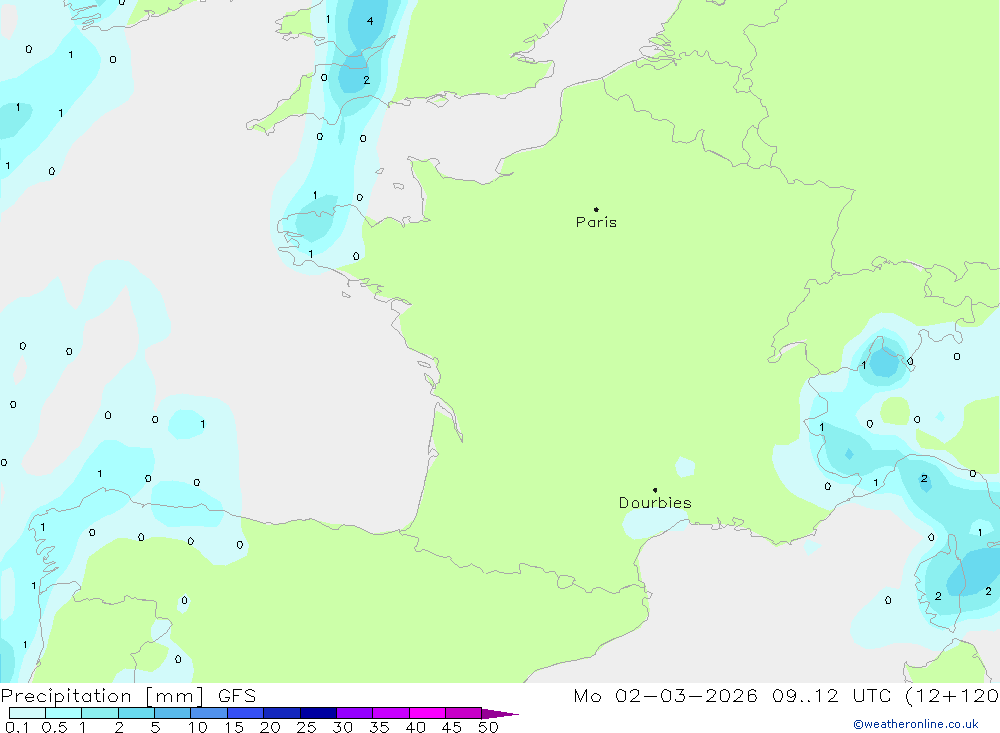This screenshot has width=1000, height=733.
Task: Pick the 5–10 mm legend swatch
Action: 172,713
